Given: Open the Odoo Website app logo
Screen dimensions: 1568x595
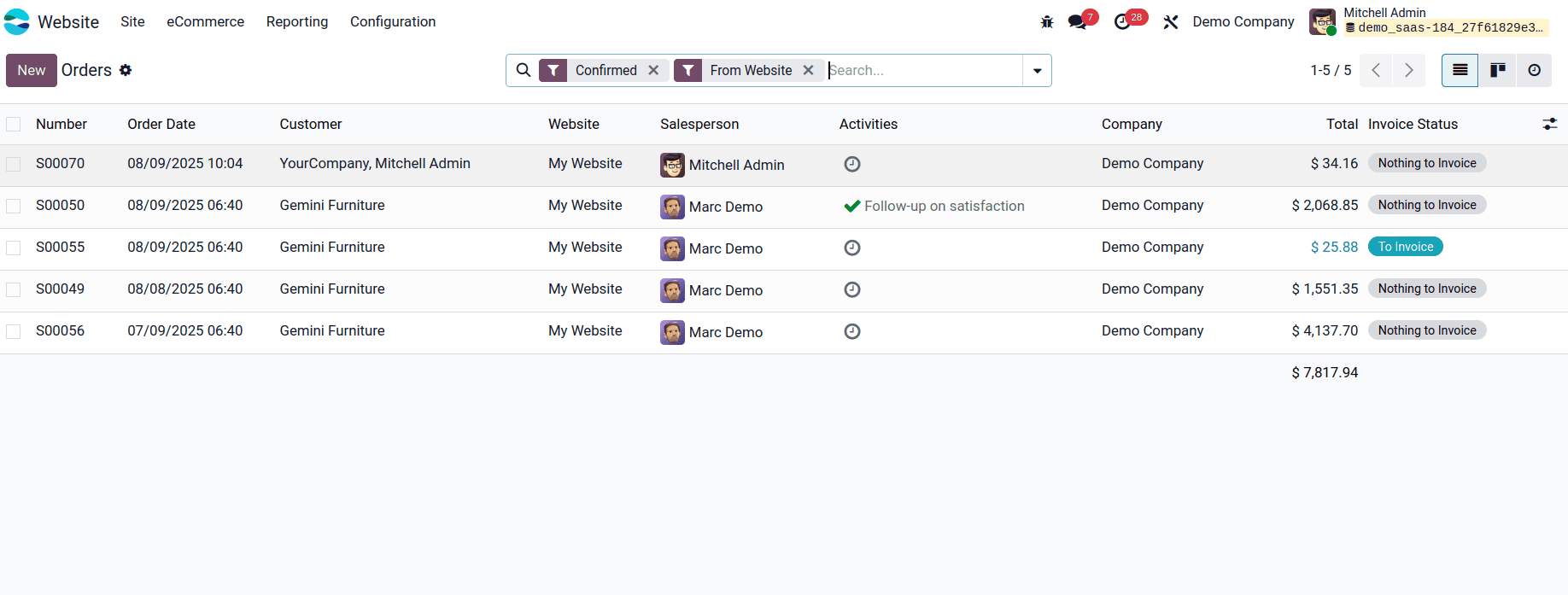Looking at the screenshot, I should point(16,21).
